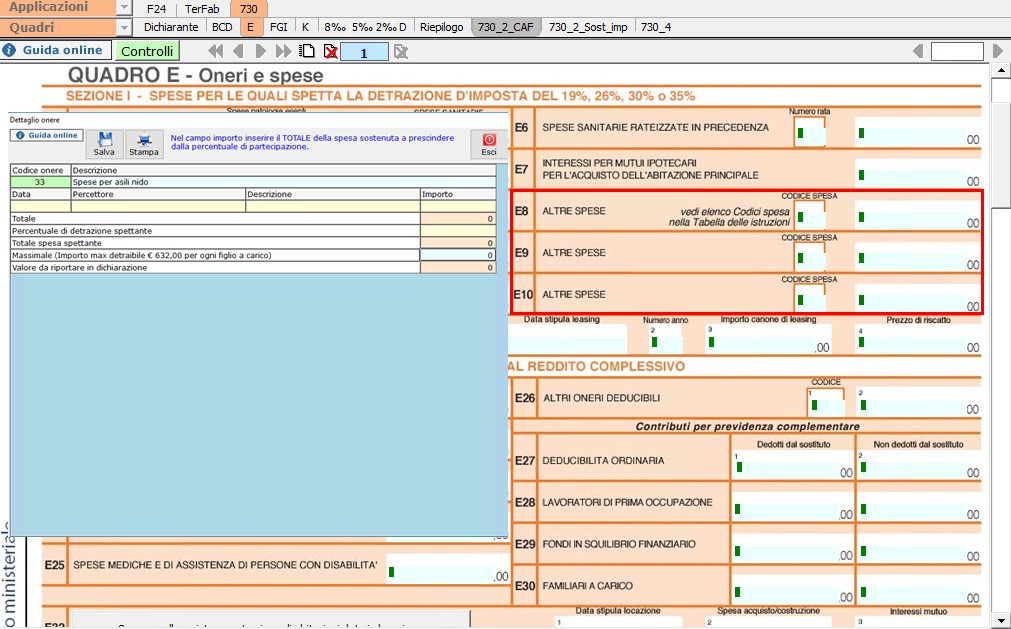
Task: Click Salva floppy disk icon in Dettaglio onere
Action: 104,144
